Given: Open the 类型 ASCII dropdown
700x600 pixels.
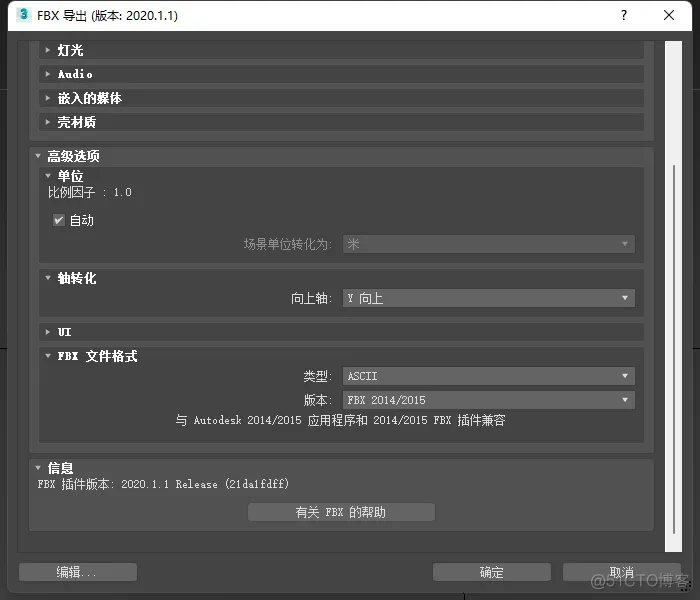Looking at the screenshot, I should (488, 376).
